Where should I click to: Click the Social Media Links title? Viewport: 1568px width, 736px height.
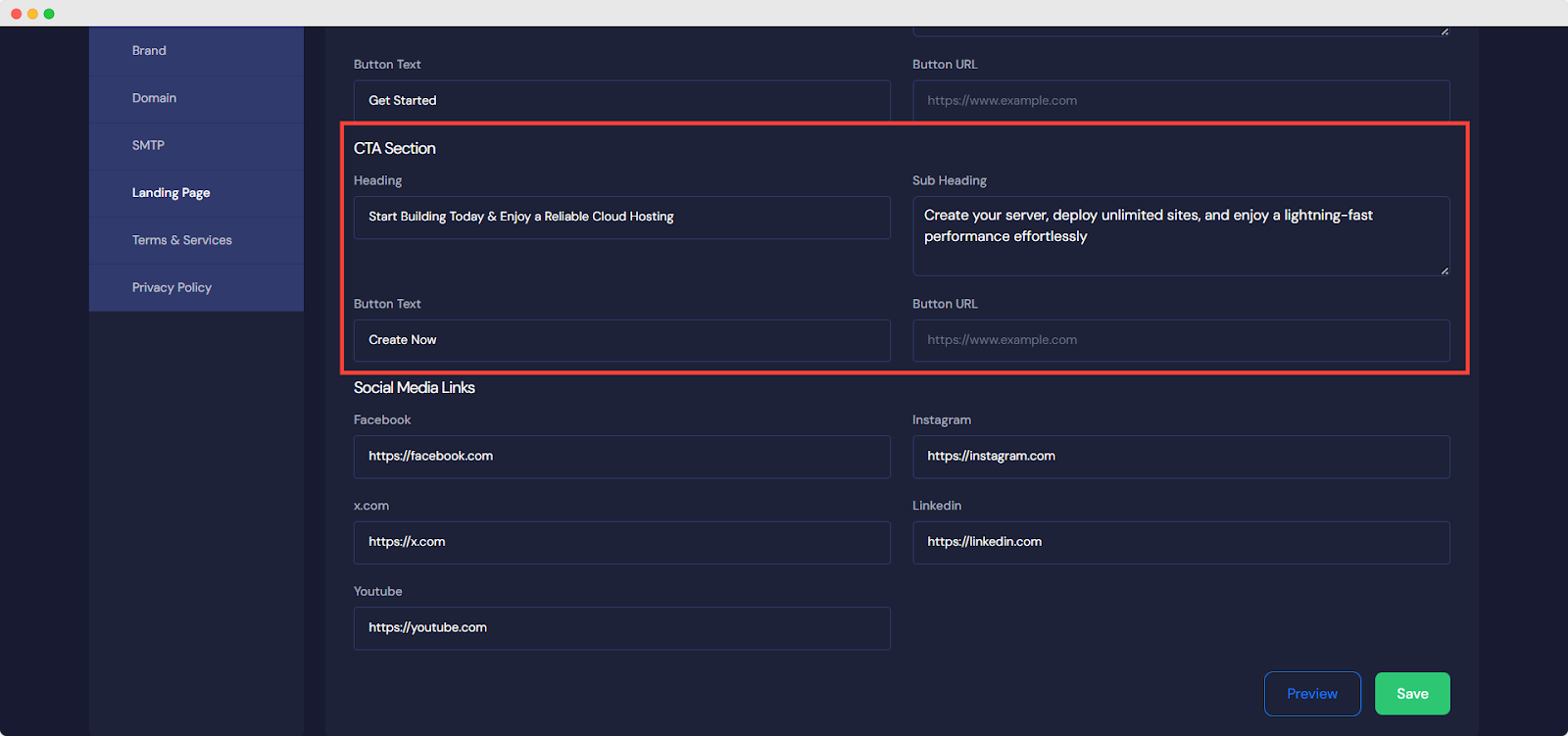click(x=415, y=388)
